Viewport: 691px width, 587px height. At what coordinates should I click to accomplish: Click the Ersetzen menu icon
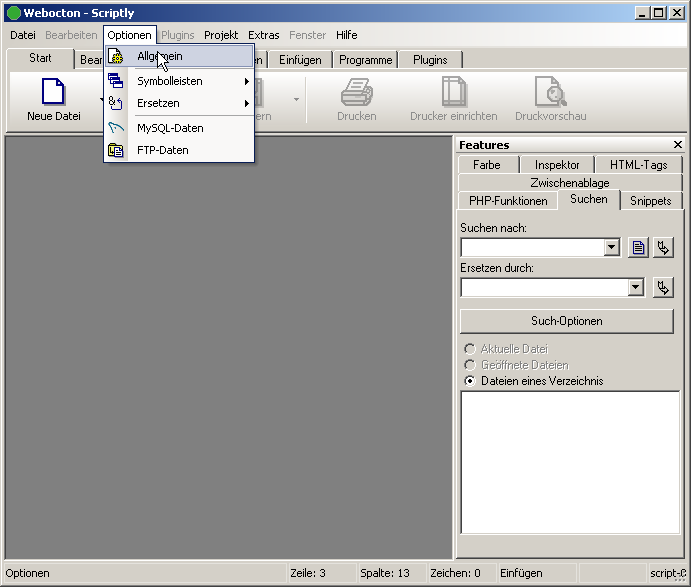coord(115,103)
